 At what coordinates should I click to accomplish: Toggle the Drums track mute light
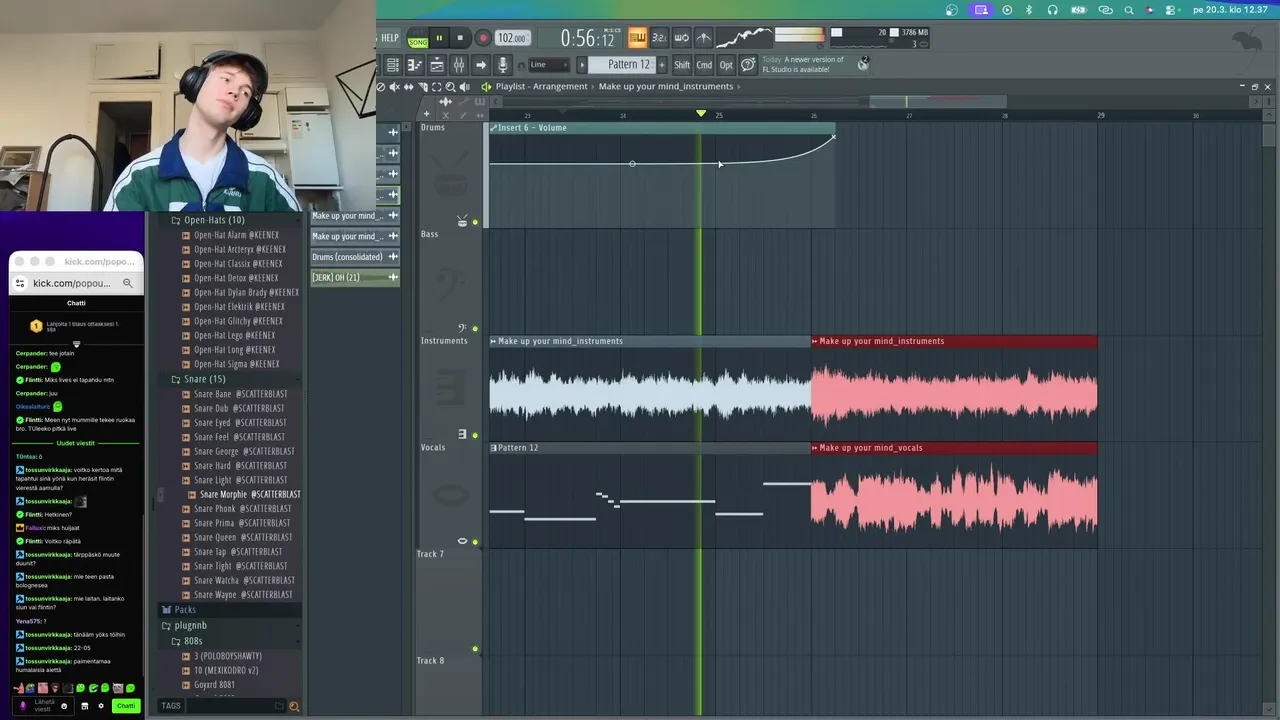click(475, 222)
